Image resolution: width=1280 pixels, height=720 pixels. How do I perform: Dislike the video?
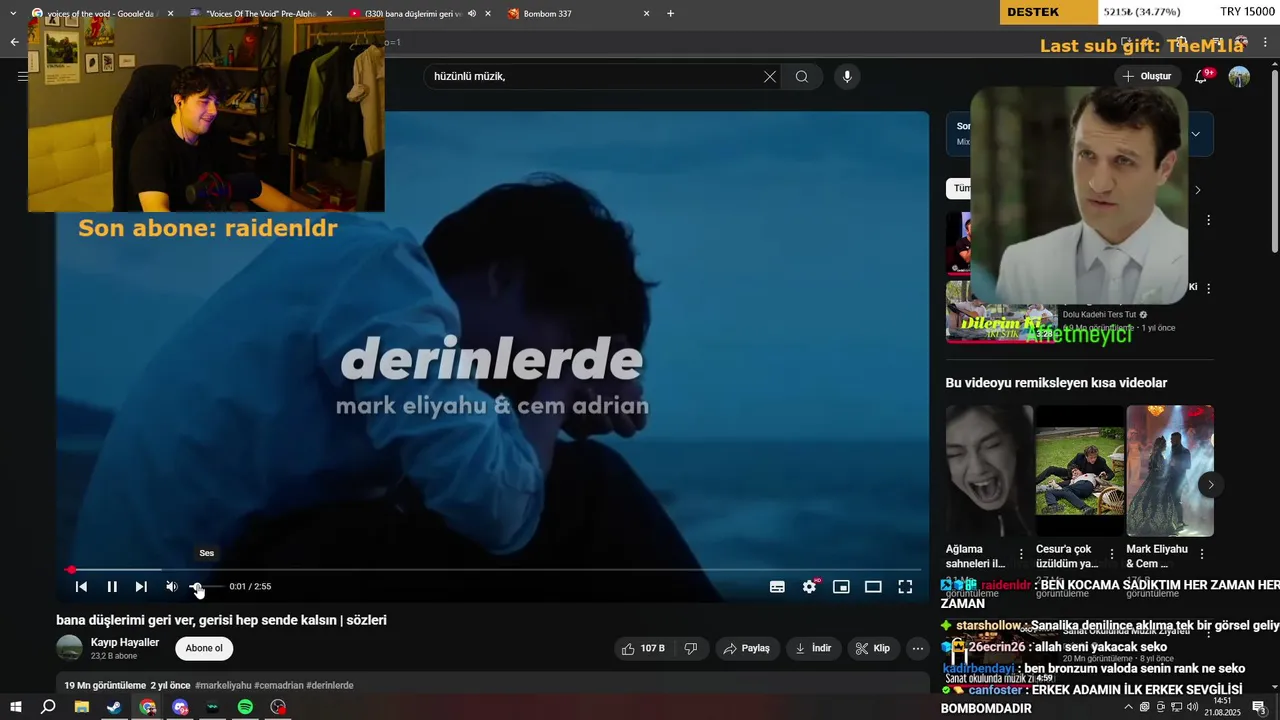click(x=691, y=648)
